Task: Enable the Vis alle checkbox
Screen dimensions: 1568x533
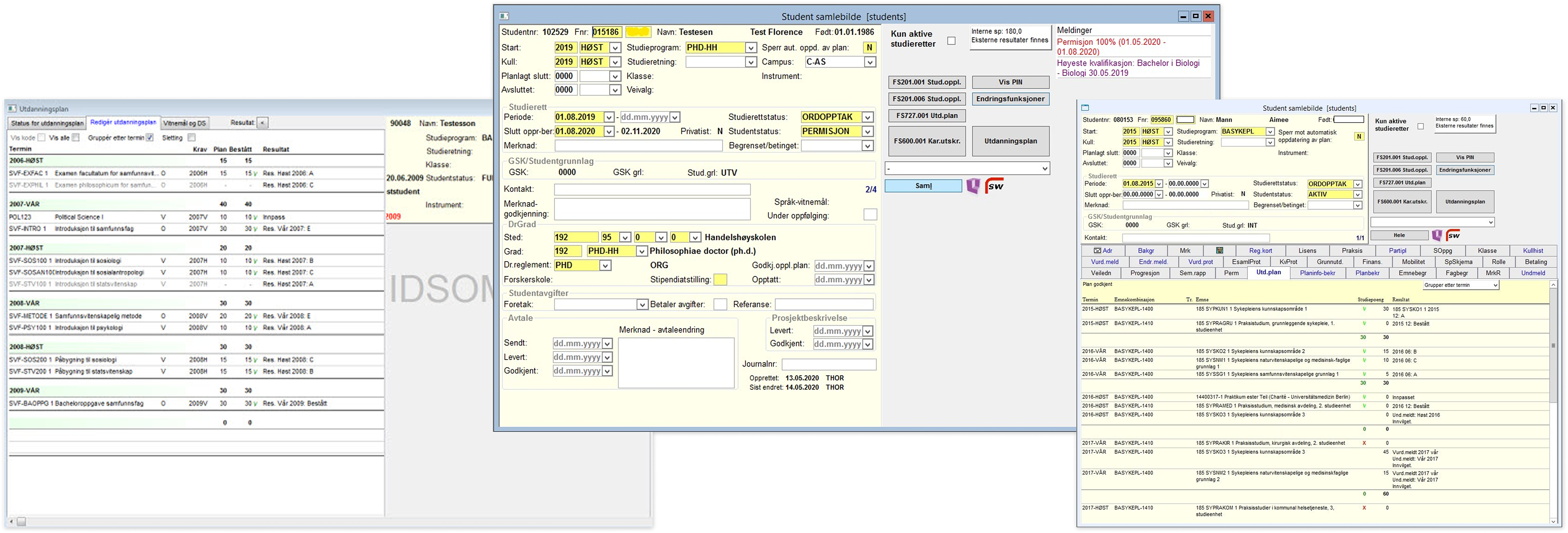Action: 76,138
